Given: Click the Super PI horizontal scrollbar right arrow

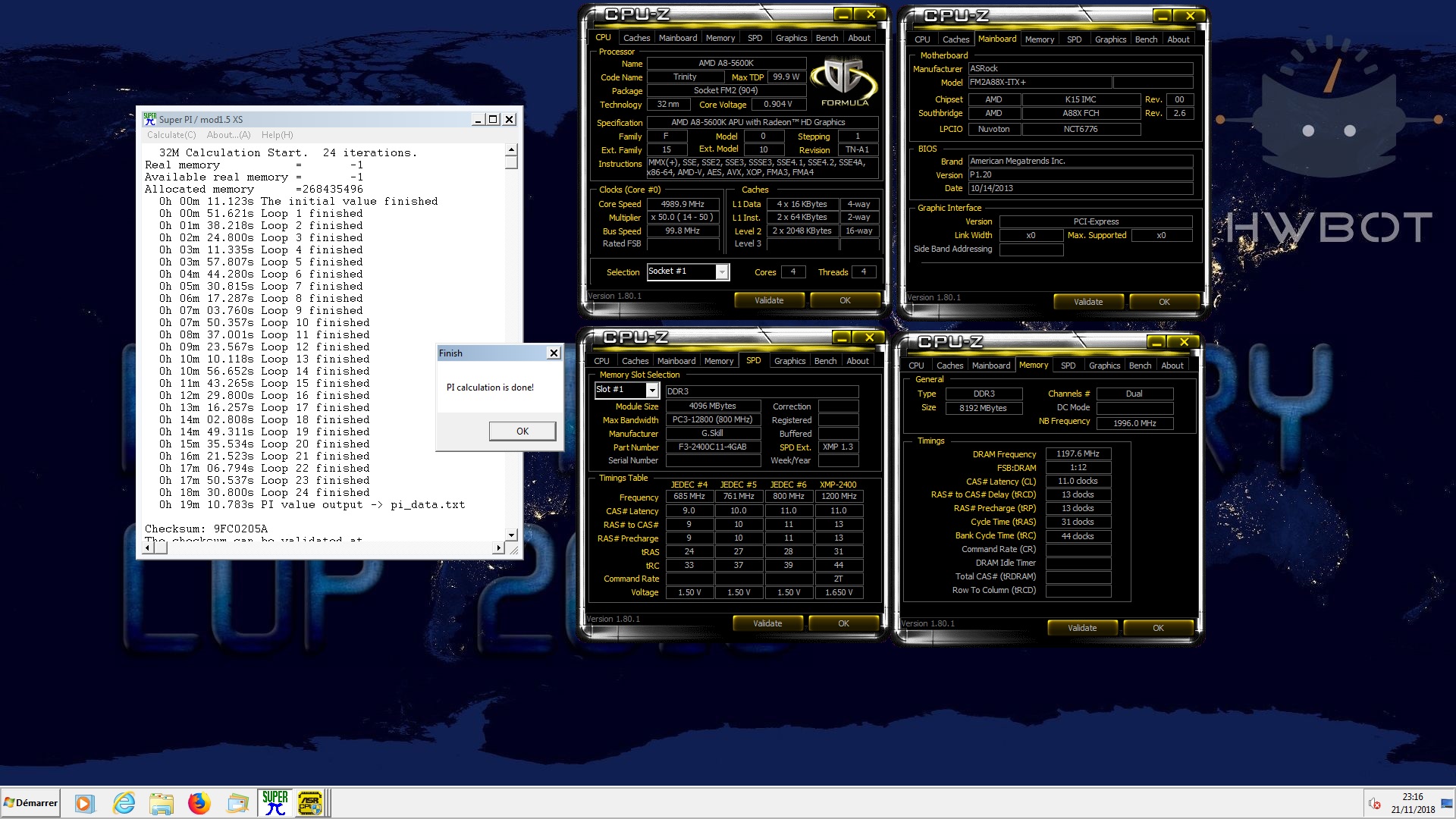Looking at the screenshot, I should (x=498, y=548).
